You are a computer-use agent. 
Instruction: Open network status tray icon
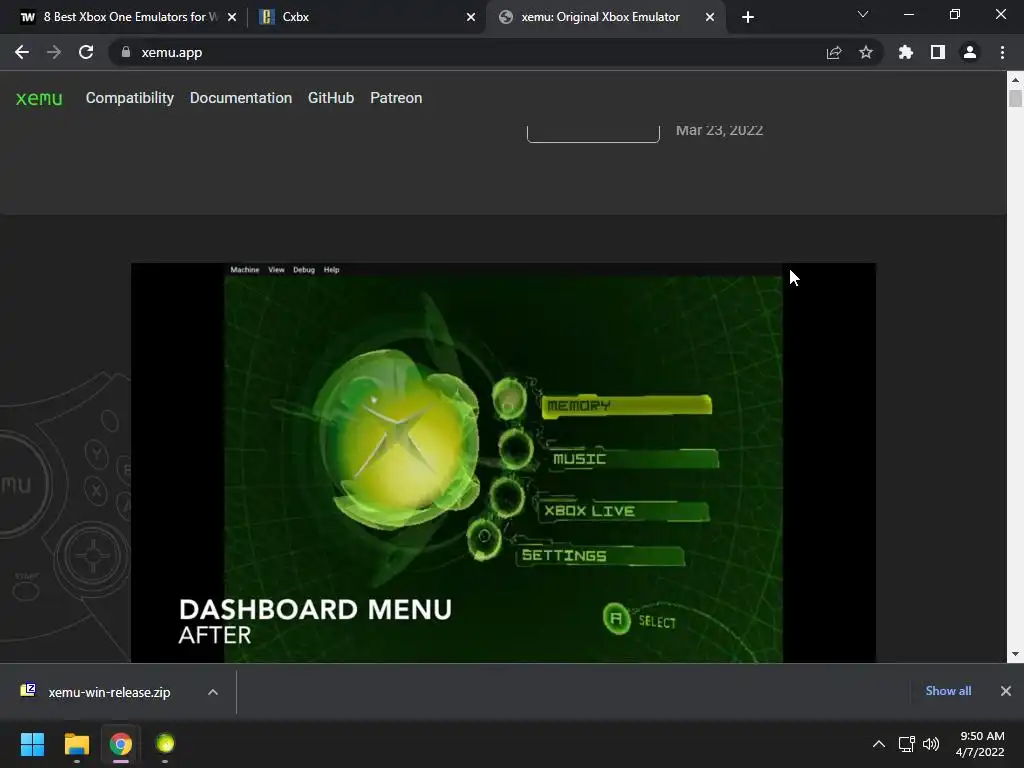[906, 744]
